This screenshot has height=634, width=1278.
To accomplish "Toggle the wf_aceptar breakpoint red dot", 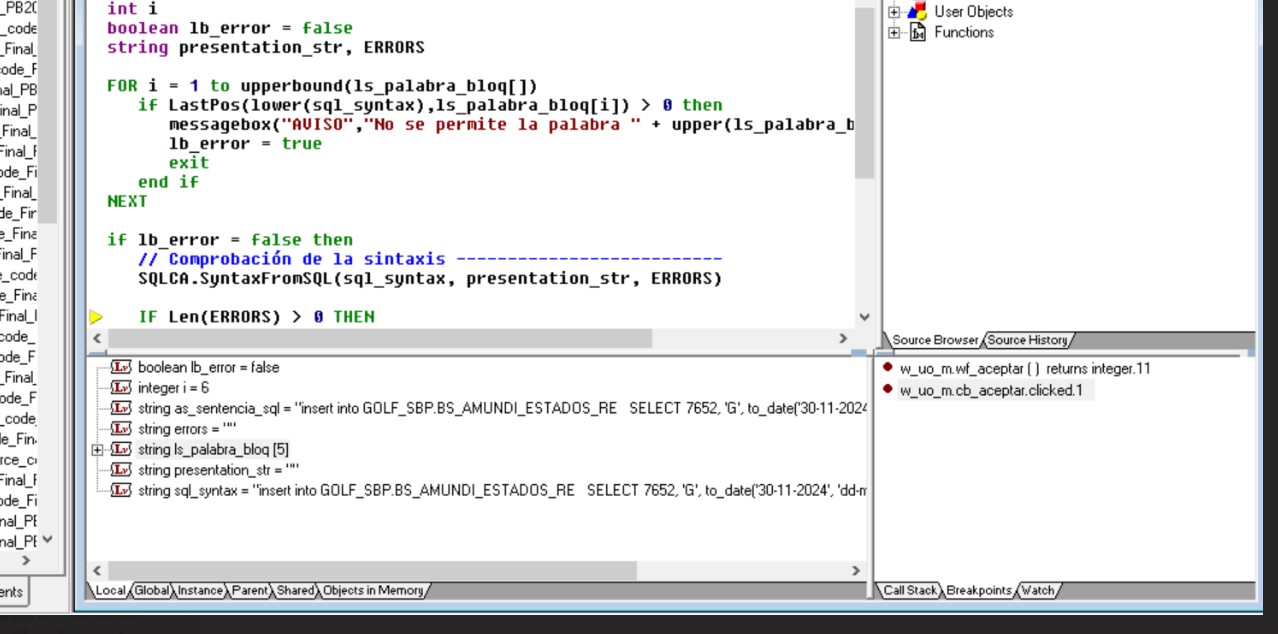I will tap(887, 368).
